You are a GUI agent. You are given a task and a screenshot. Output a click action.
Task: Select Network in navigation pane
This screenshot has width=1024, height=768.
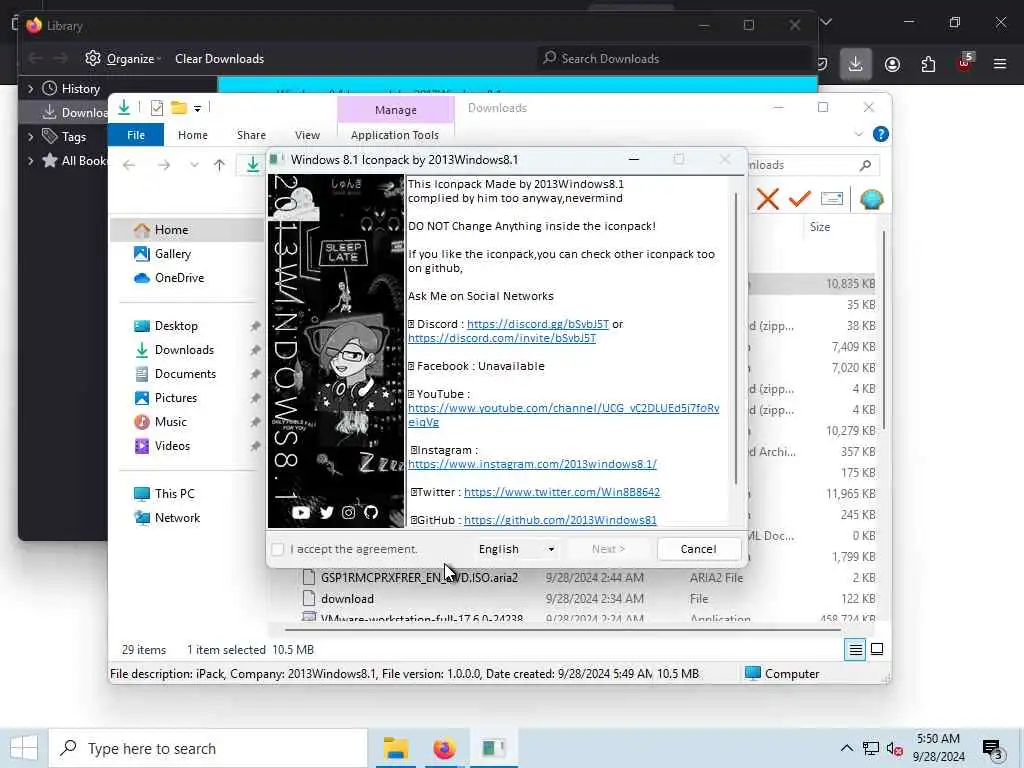[x=177, y=518]
